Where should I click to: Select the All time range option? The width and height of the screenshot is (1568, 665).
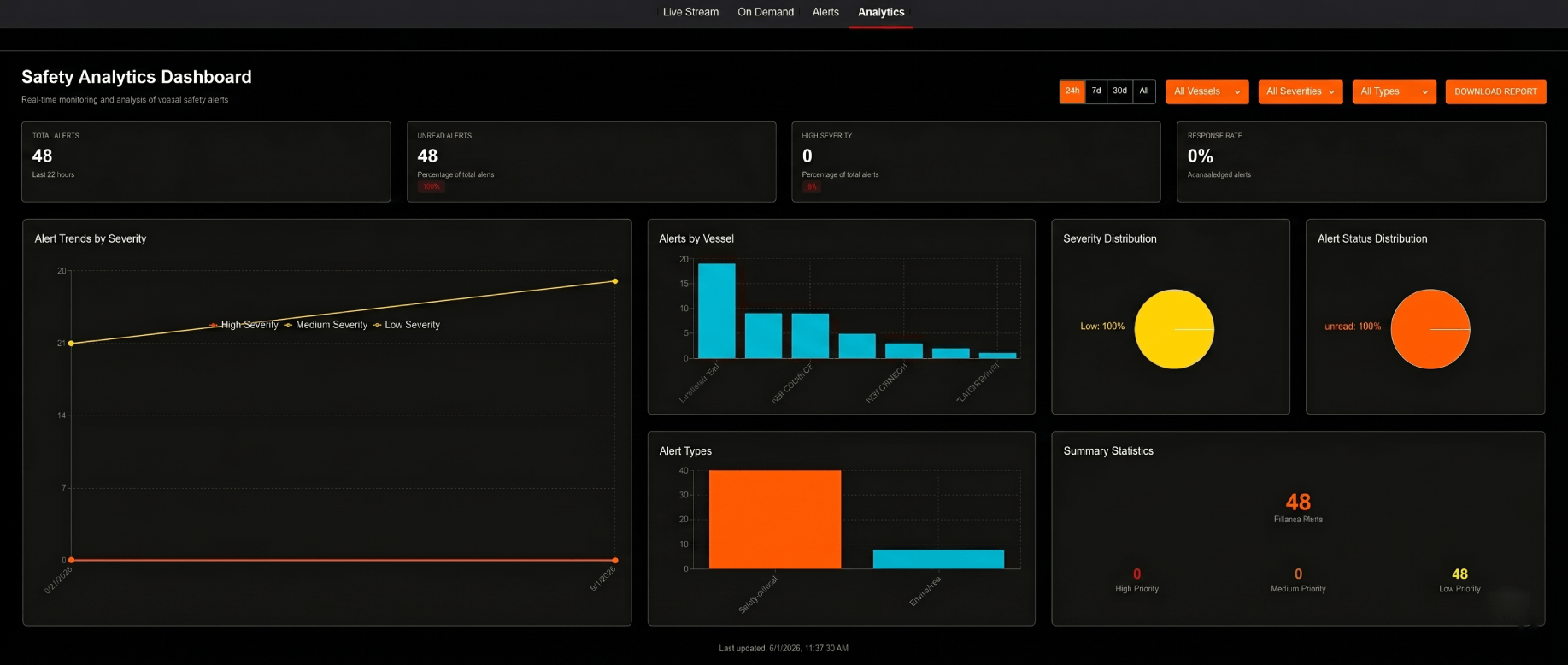pos(1144,91)
